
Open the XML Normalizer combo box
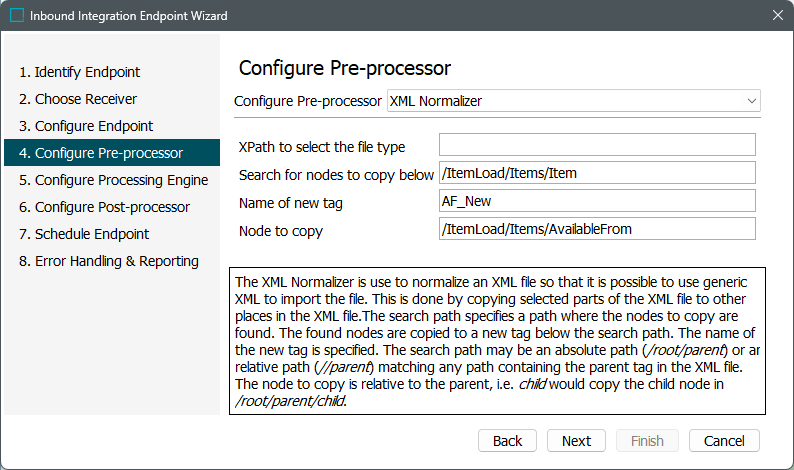point(572,101)
